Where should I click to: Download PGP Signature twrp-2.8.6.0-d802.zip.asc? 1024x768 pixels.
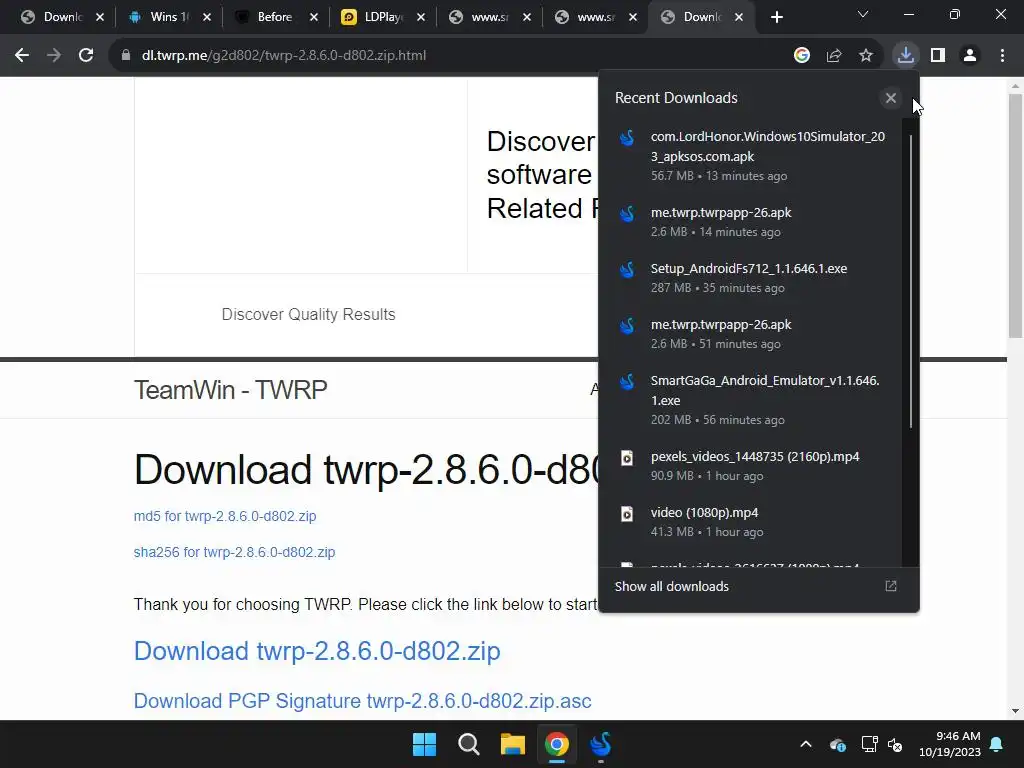coord(362,701)
